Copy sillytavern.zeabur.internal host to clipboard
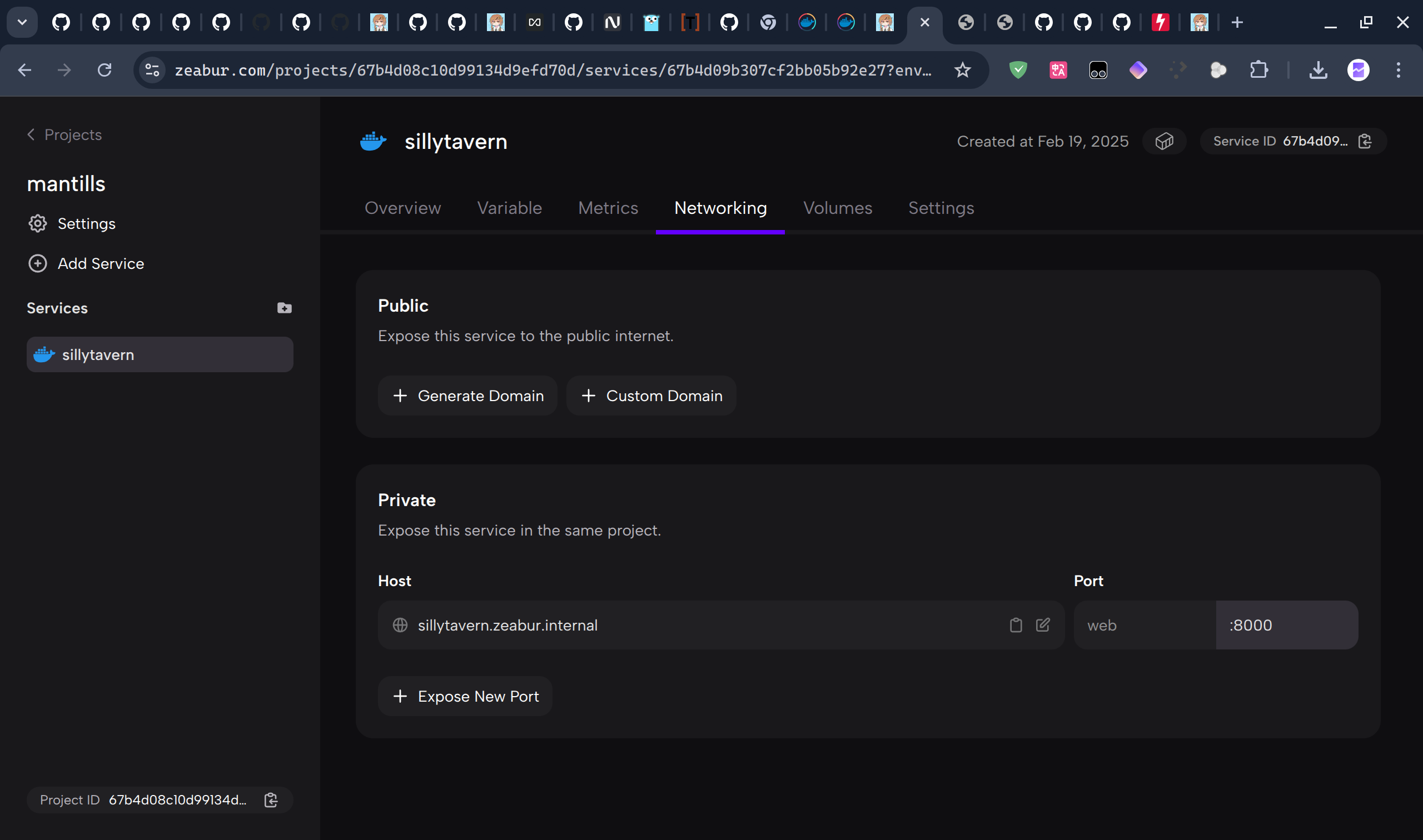The height and width of the screenshot is (840, 1423). point(1016,625)
